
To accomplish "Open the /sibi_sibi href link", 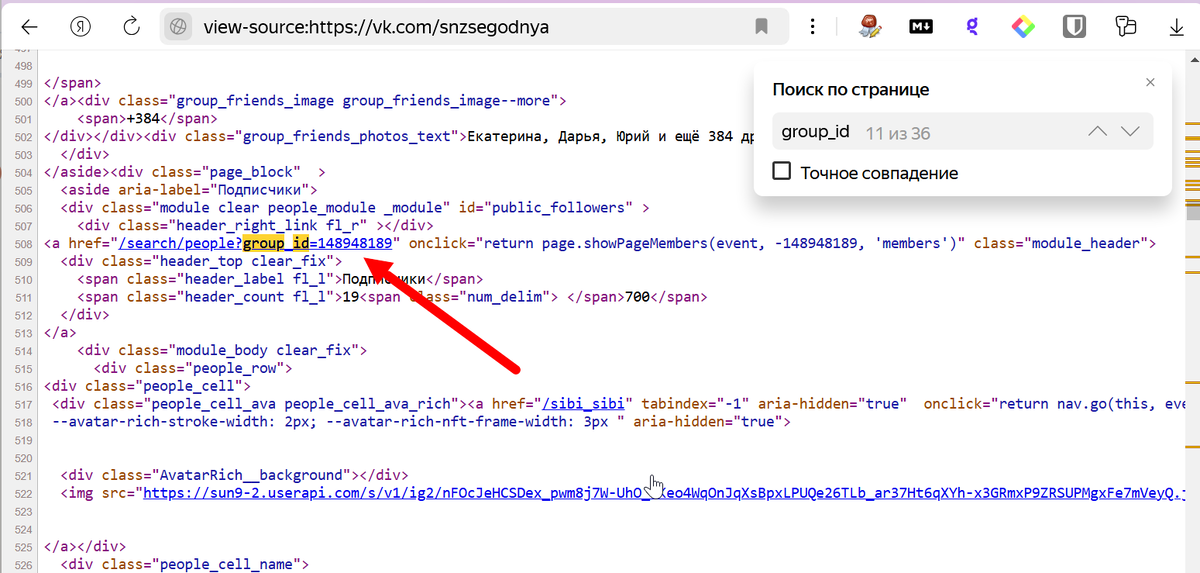I will [x=584, y=403].
